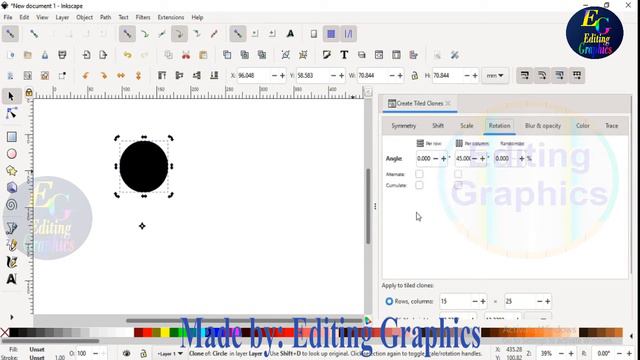This screenshot has width=640, height=360.
Task: Select the Ellipse circle tool
Action: [11, 154]
